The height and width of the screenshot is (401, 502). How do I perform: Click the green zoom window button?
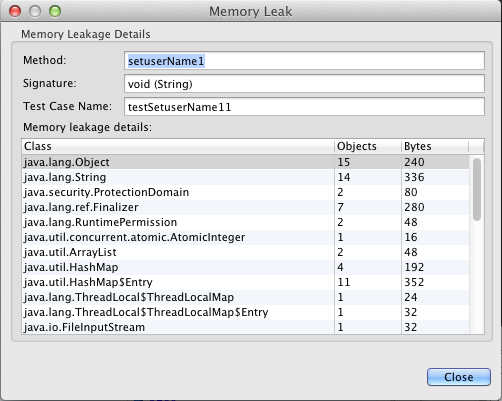click(55, 11)
